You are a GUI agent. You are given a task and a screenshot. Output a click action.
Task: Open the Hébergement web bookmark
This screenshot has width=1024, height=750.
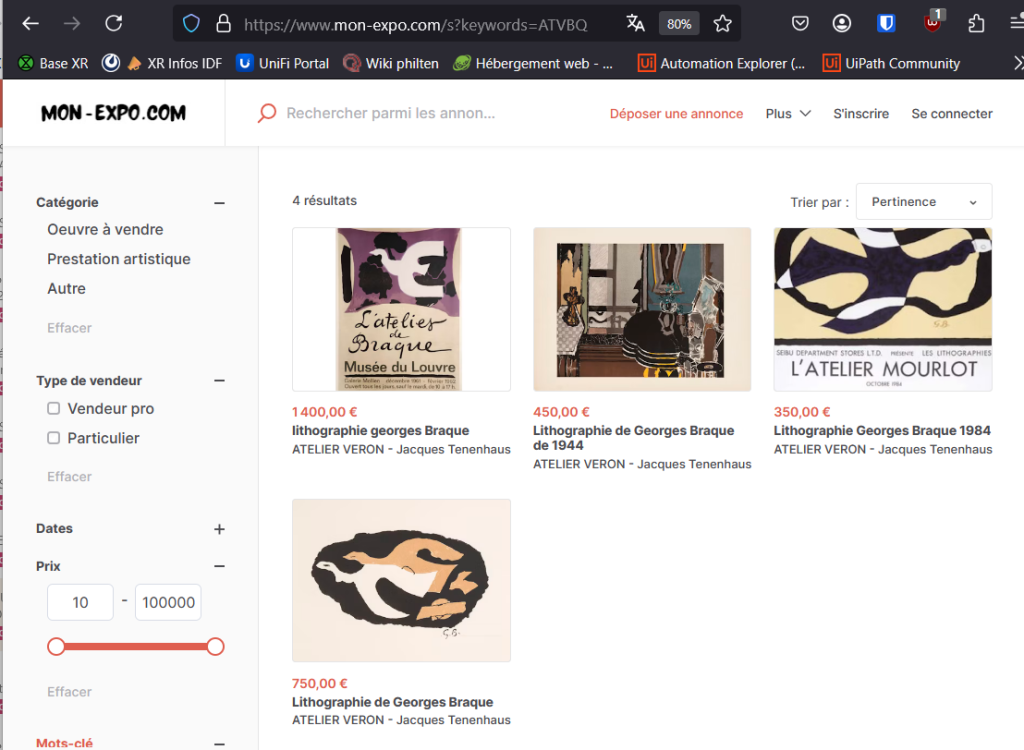click(534, 63)
